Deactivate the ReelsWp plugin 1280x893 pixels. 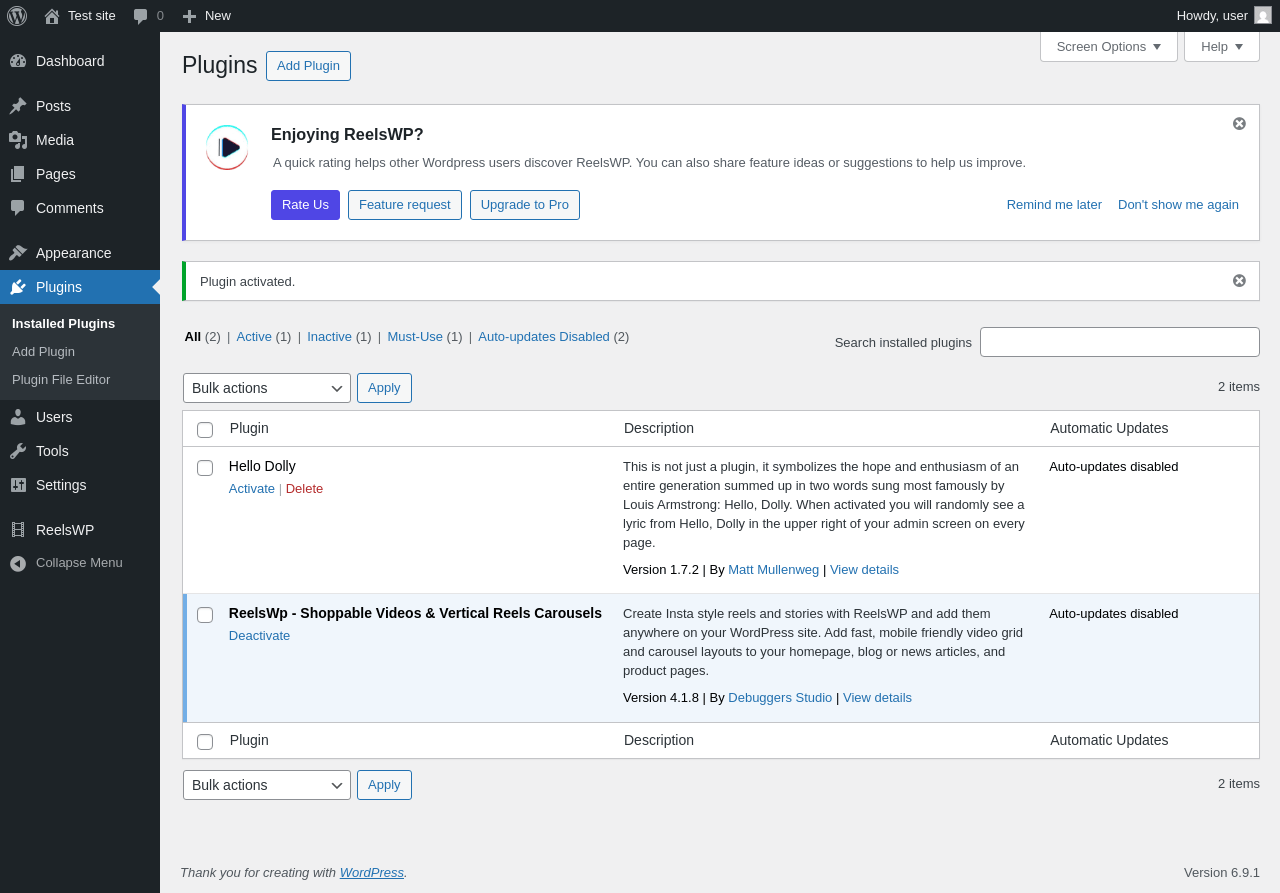pyautogui.click(x=259, y=636)
